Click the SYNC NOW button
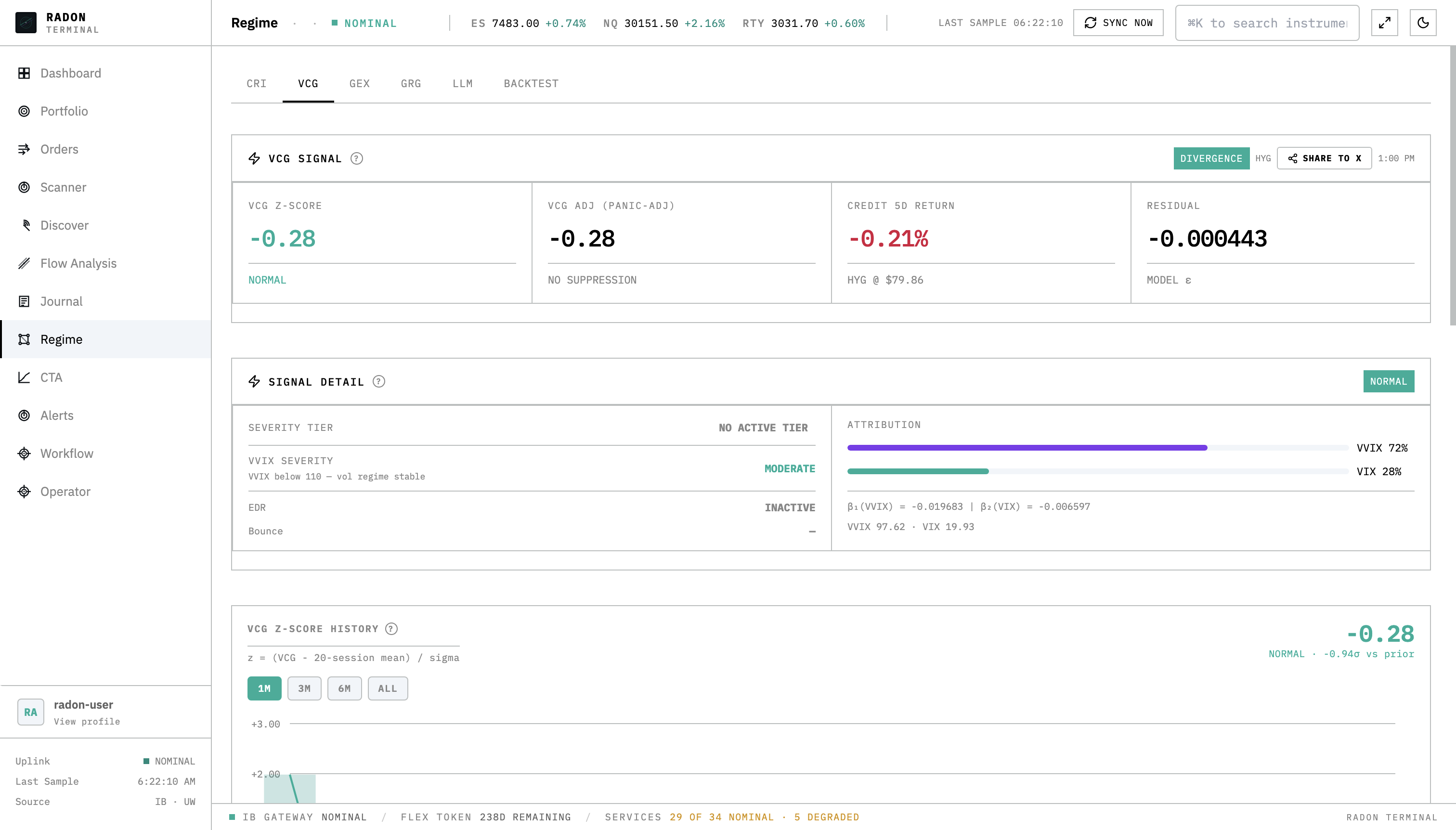The height and width of the screenshot is (830, 1456). pos(1118,23)
